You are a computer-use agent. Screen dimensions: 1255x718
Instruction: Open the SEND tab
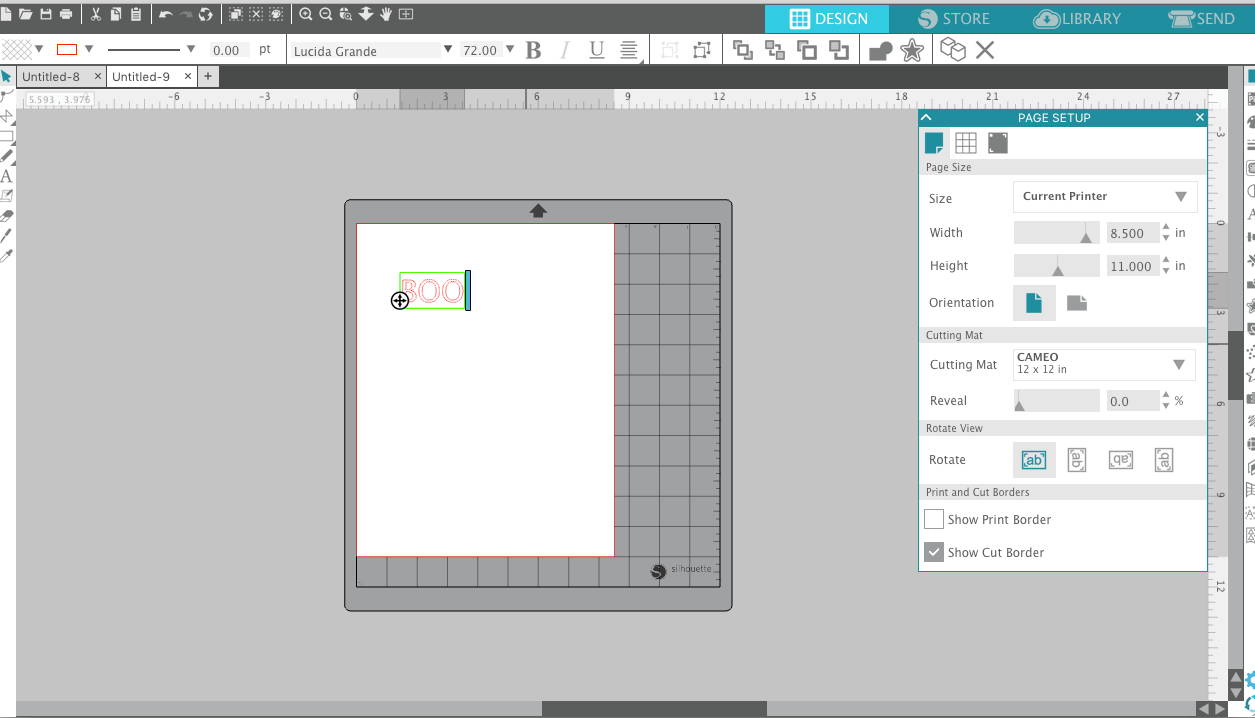[x=1200, y=19]
